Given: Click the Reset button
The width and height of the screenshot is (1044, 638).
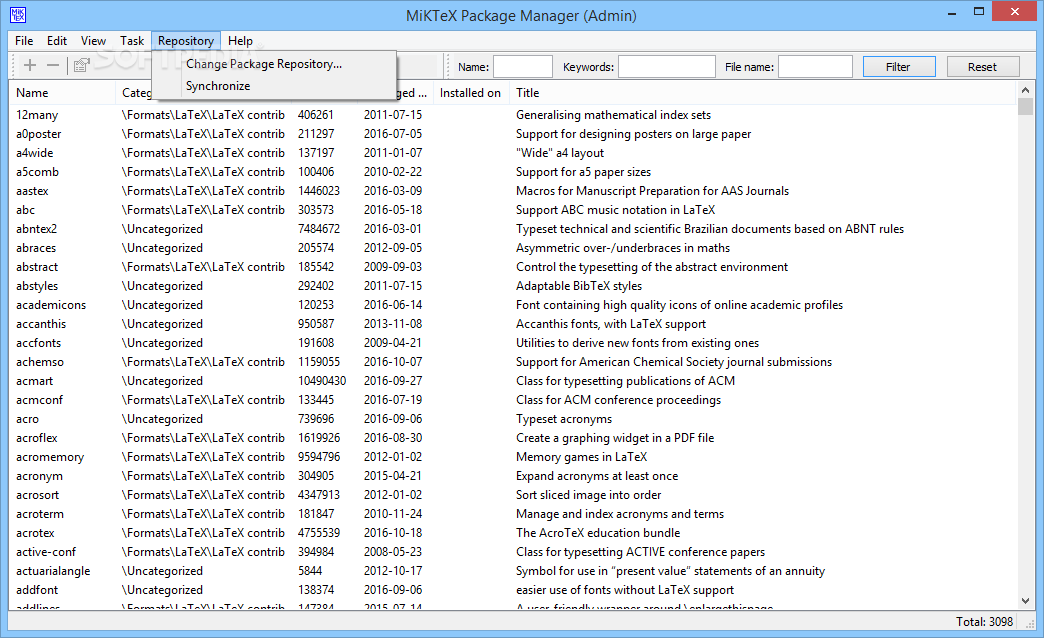Looking at the screenshot, I should coord(983,67).
